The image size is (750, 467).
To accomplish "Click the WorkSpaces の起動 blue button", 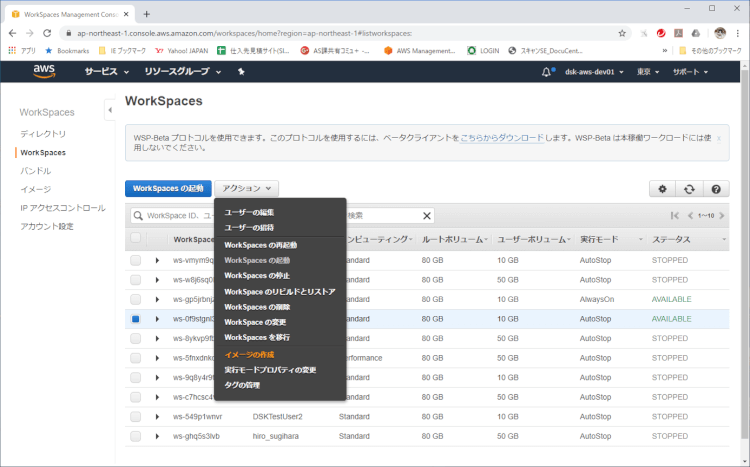I will [x=168, y=188].
